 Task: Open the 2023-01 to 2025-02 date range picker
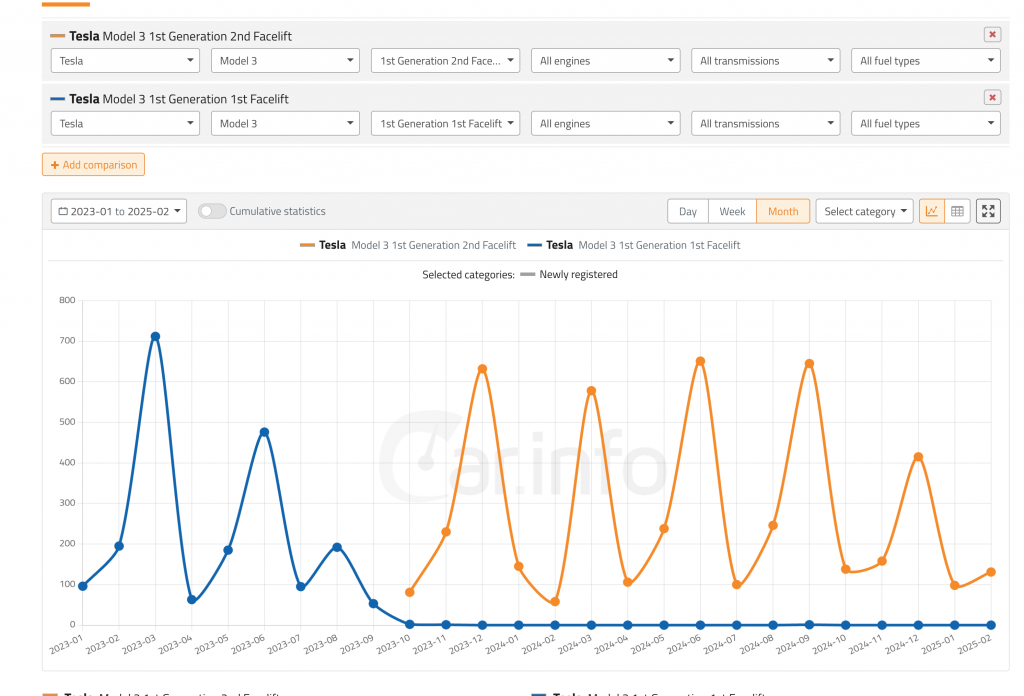[x=119, y=211]
